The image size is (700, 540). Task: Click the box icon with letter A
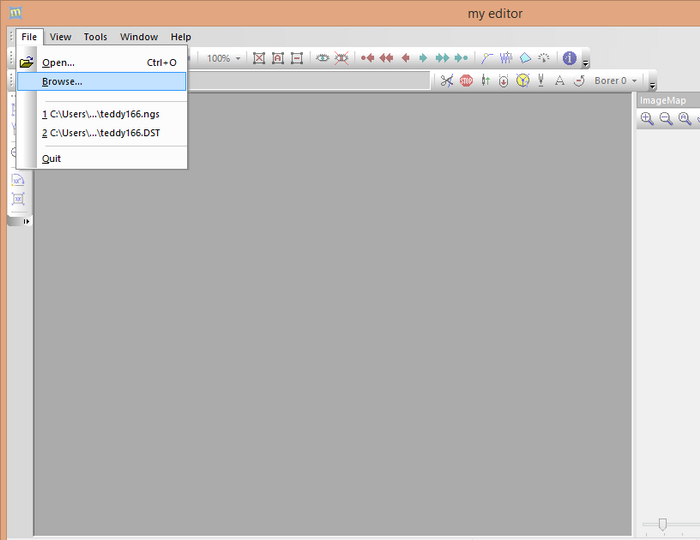pos(278,58)
